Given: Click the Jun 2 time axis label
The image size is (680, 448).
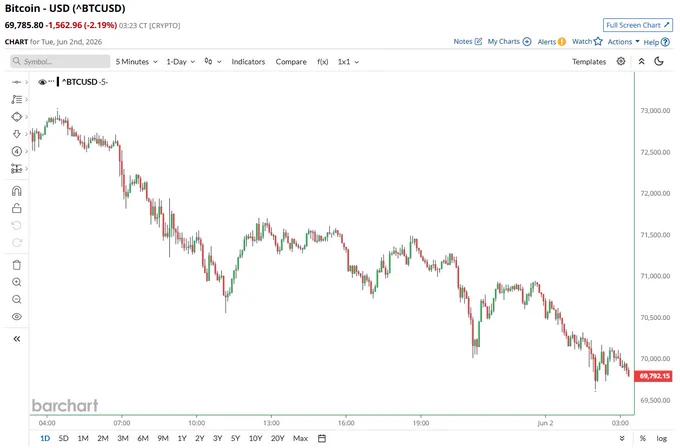Looking at the screenshot, I should pos(545,423).
